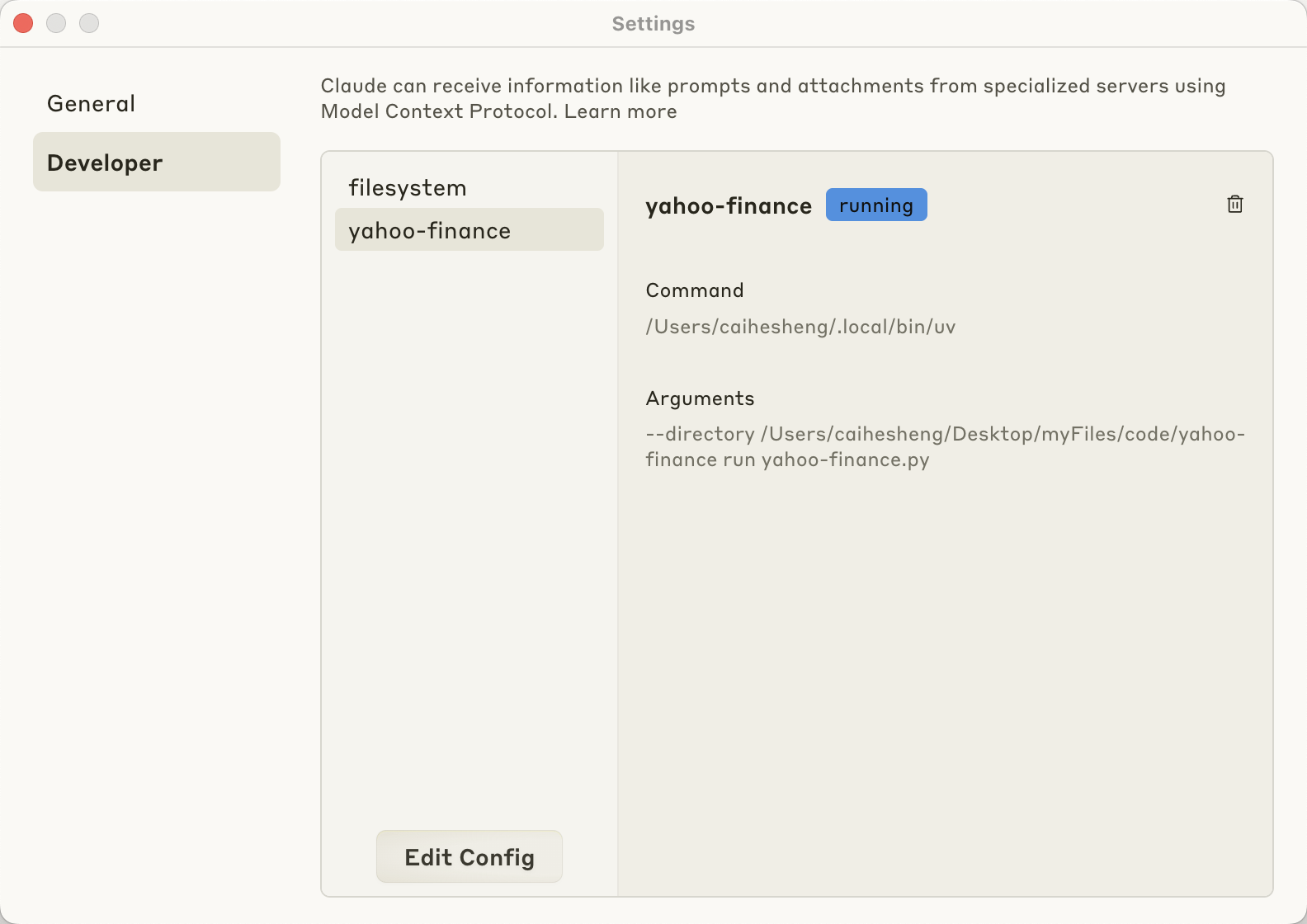The height and width of the screenshot is (924, 1307).
Task: Select the filesystem server
Action: 408,188
